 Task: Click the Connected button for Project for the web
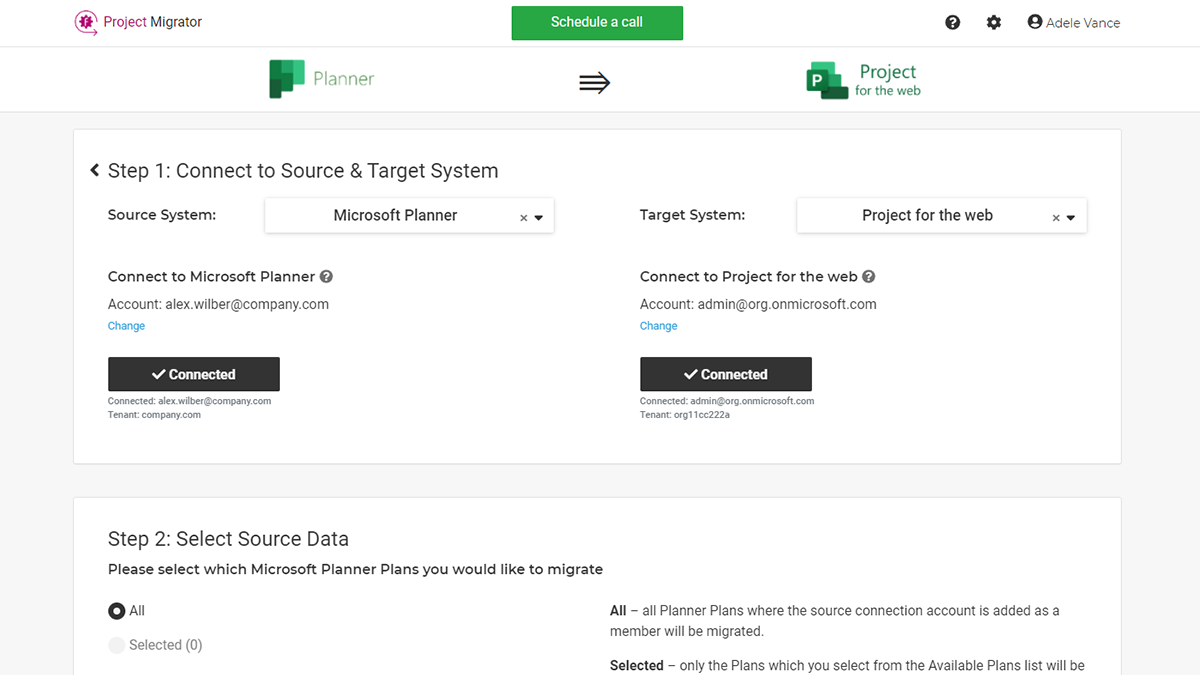click(725, 374)
